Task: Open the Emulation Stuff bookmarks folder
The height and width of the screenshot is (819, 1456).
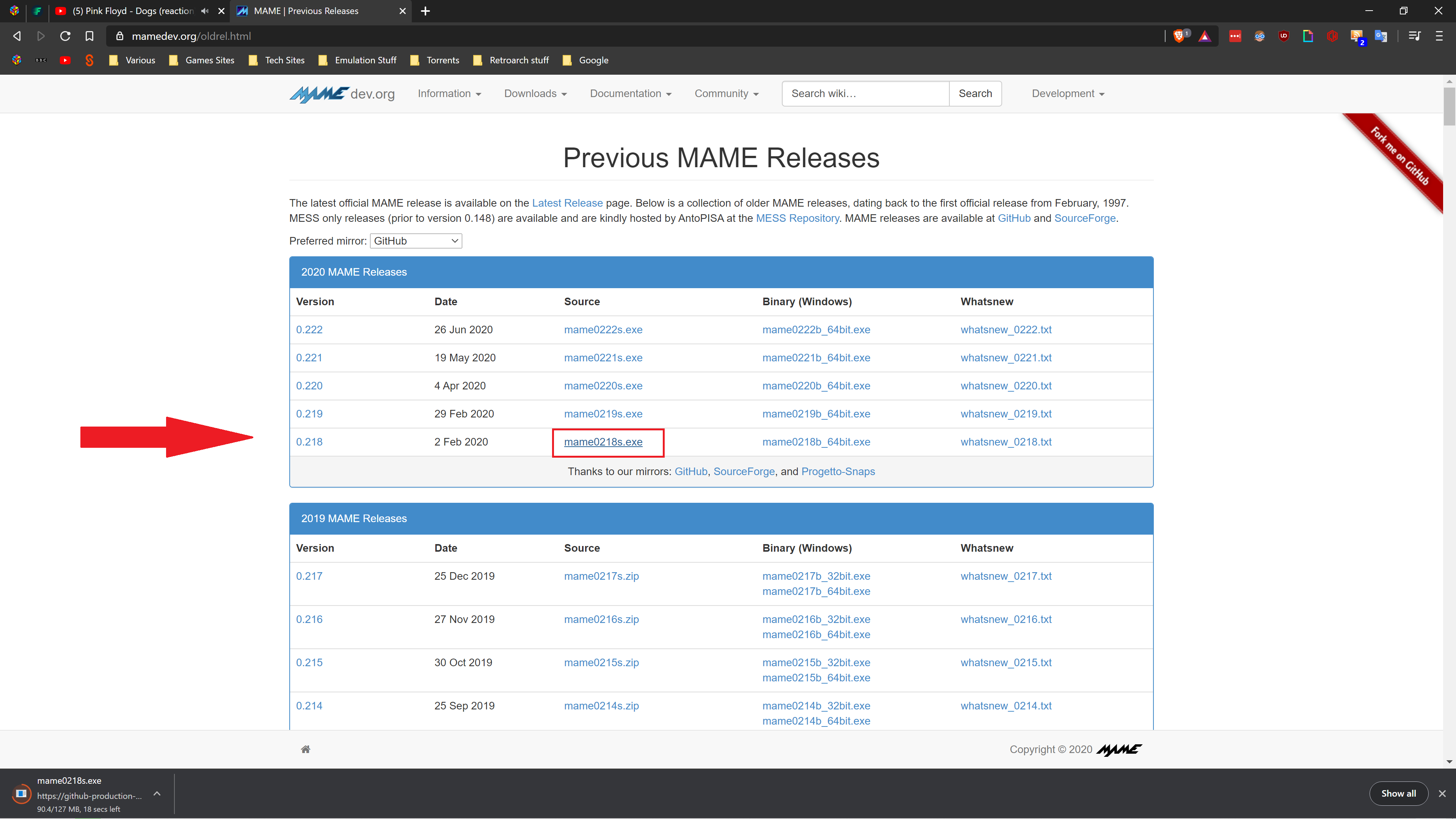Action: [357, 60]
